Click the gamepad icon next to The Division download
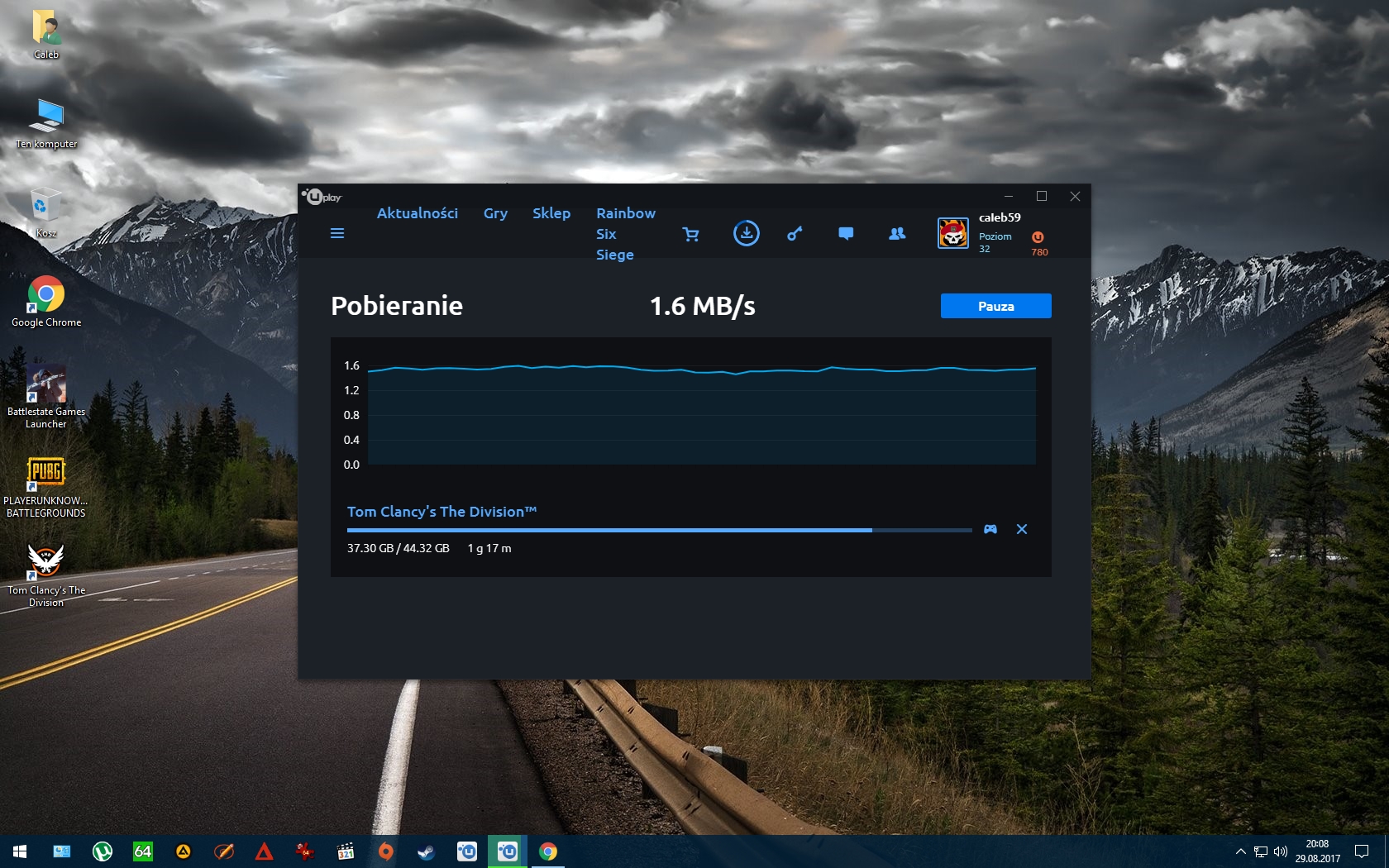The image size is (1389, 868). point(990,529)
